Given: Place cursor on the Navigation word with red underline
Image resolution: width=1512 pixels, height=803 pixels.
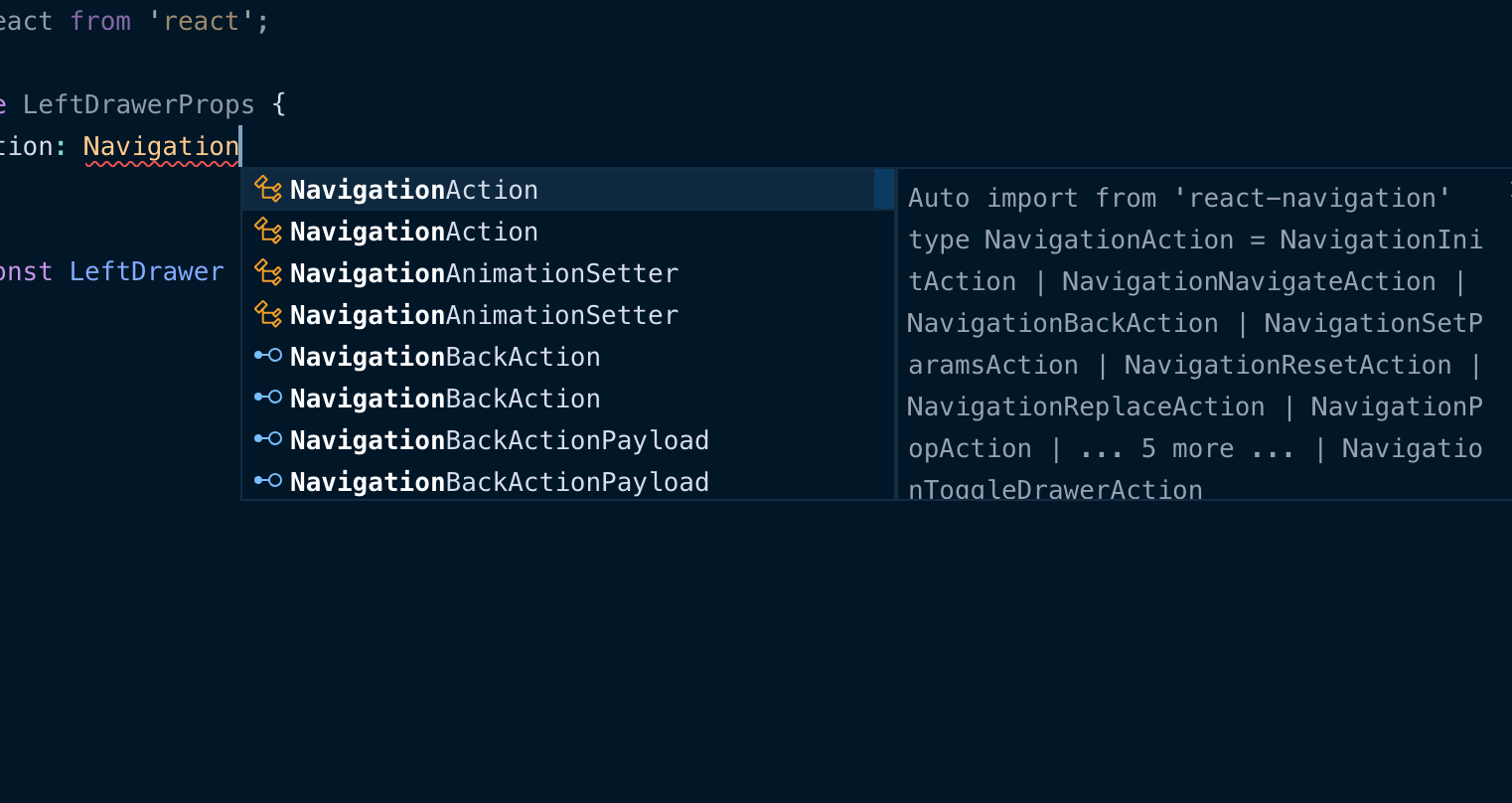Looking at the screenshot, I should [160, 146].
